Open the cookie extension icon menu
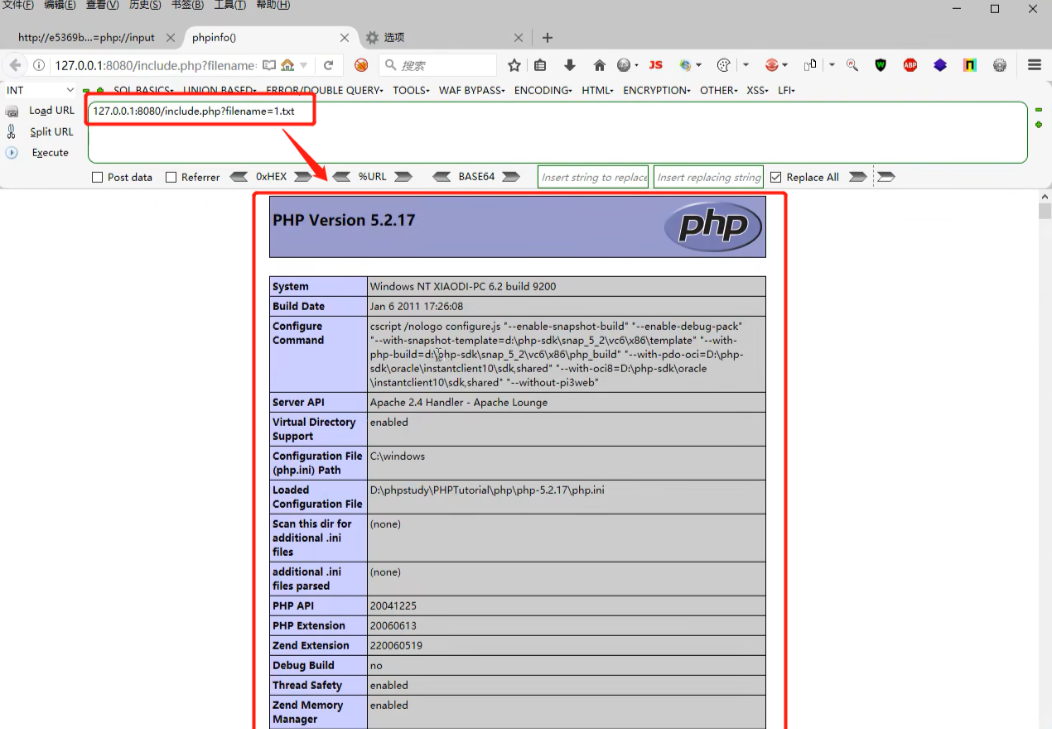 point(723,65)
